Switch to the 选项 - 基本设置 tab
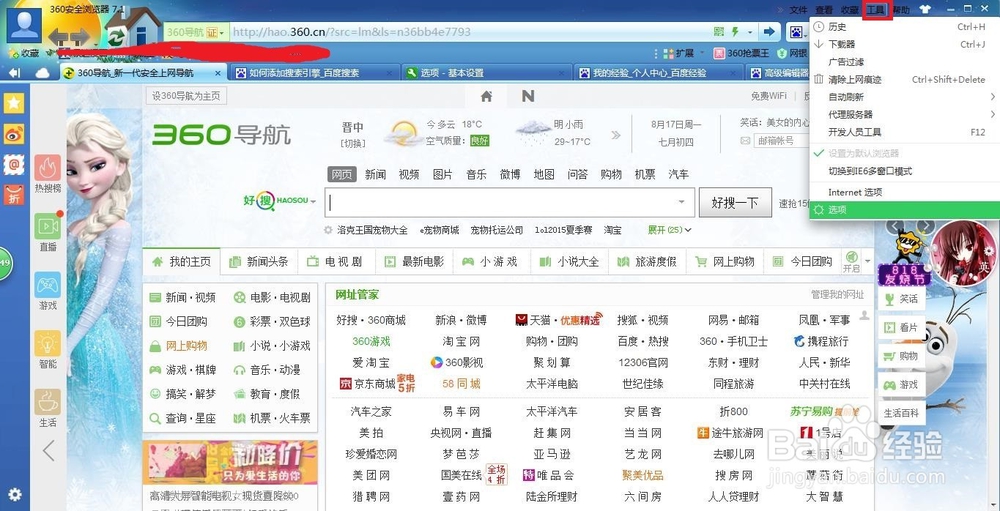 (485, 73)
